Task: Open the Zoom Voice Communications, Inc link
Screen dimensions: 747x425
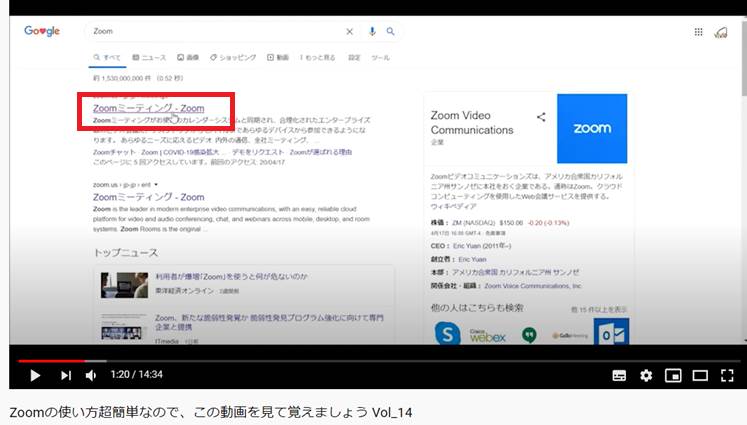Action: [533, 286]
